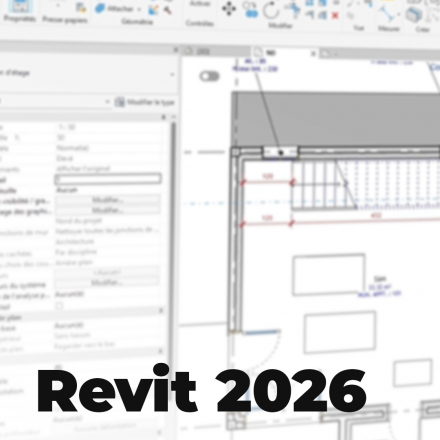Click the blue wall tag text above the plan
440x440 pixels.
click(255, 65)
